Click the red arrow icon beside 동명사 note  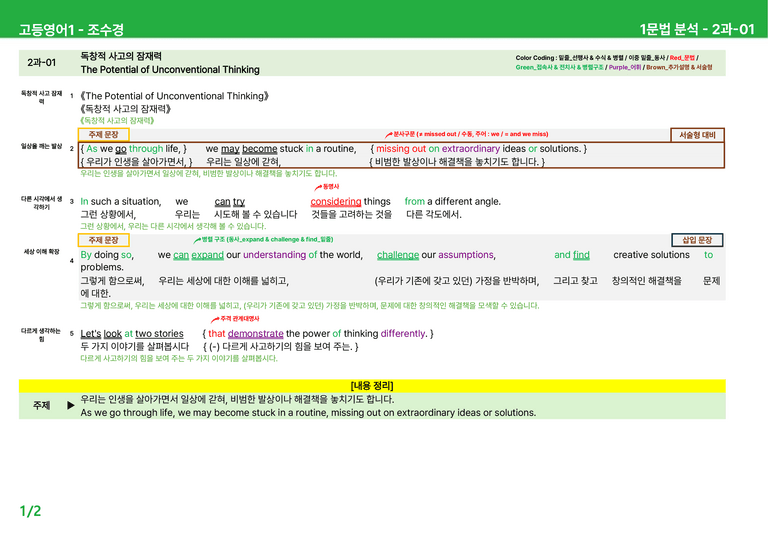(x=318, y=187)
